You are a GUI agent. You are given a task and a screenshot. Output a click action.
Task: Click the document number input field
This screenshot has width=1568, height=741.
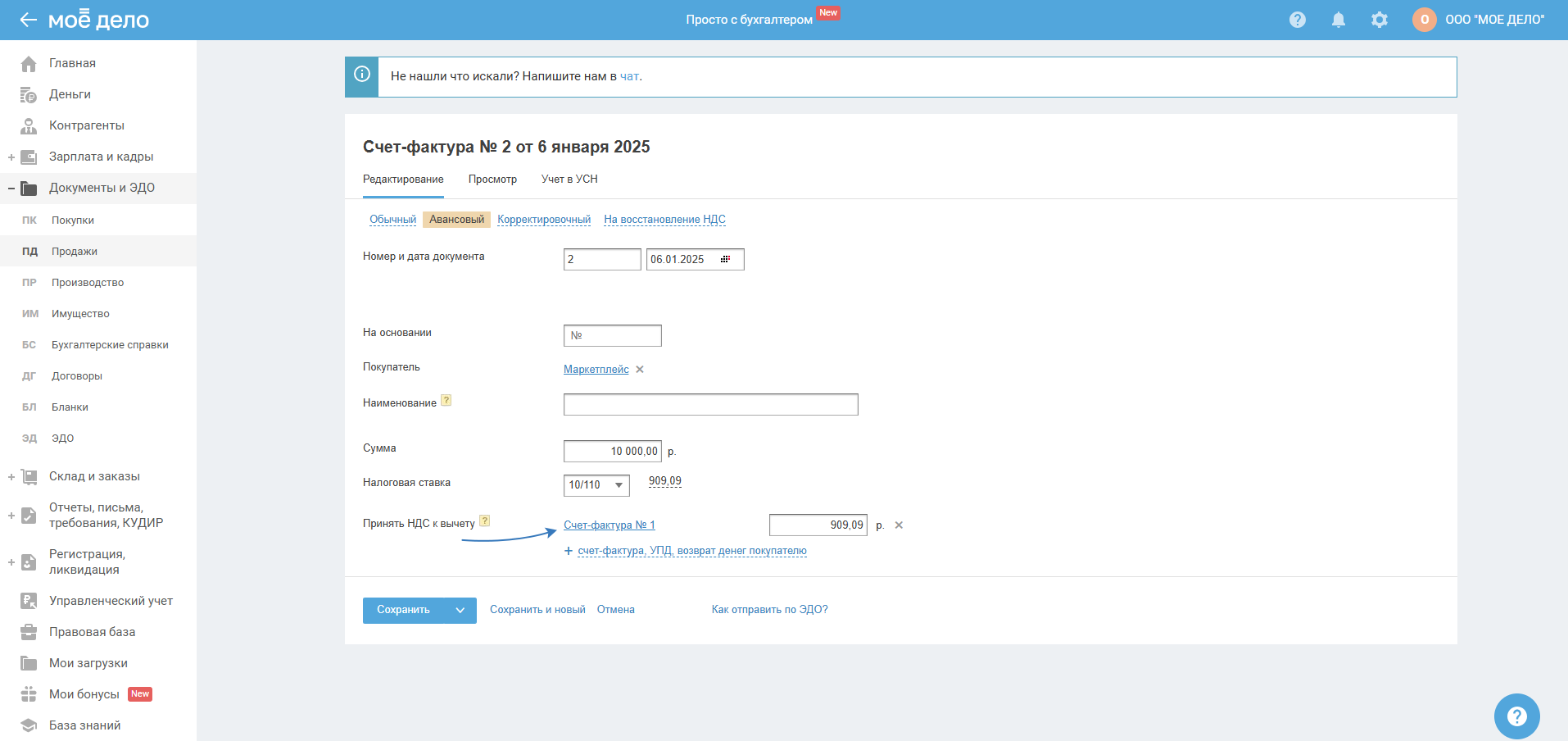[x=602, y=260]
